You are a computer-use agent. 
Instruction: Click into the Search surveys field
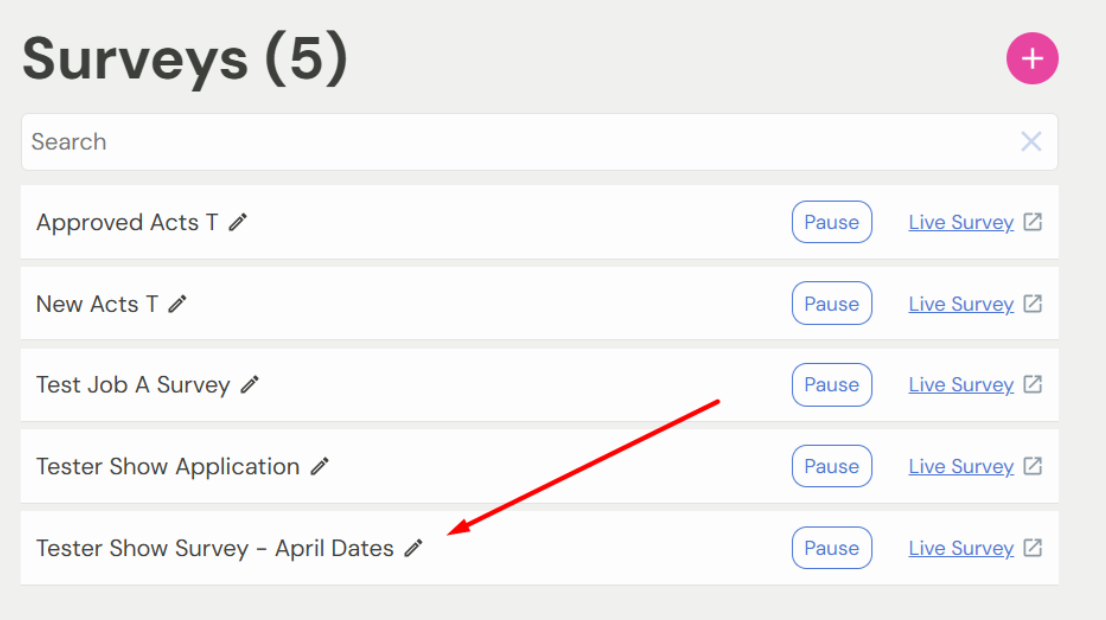[x=500, y=142]
